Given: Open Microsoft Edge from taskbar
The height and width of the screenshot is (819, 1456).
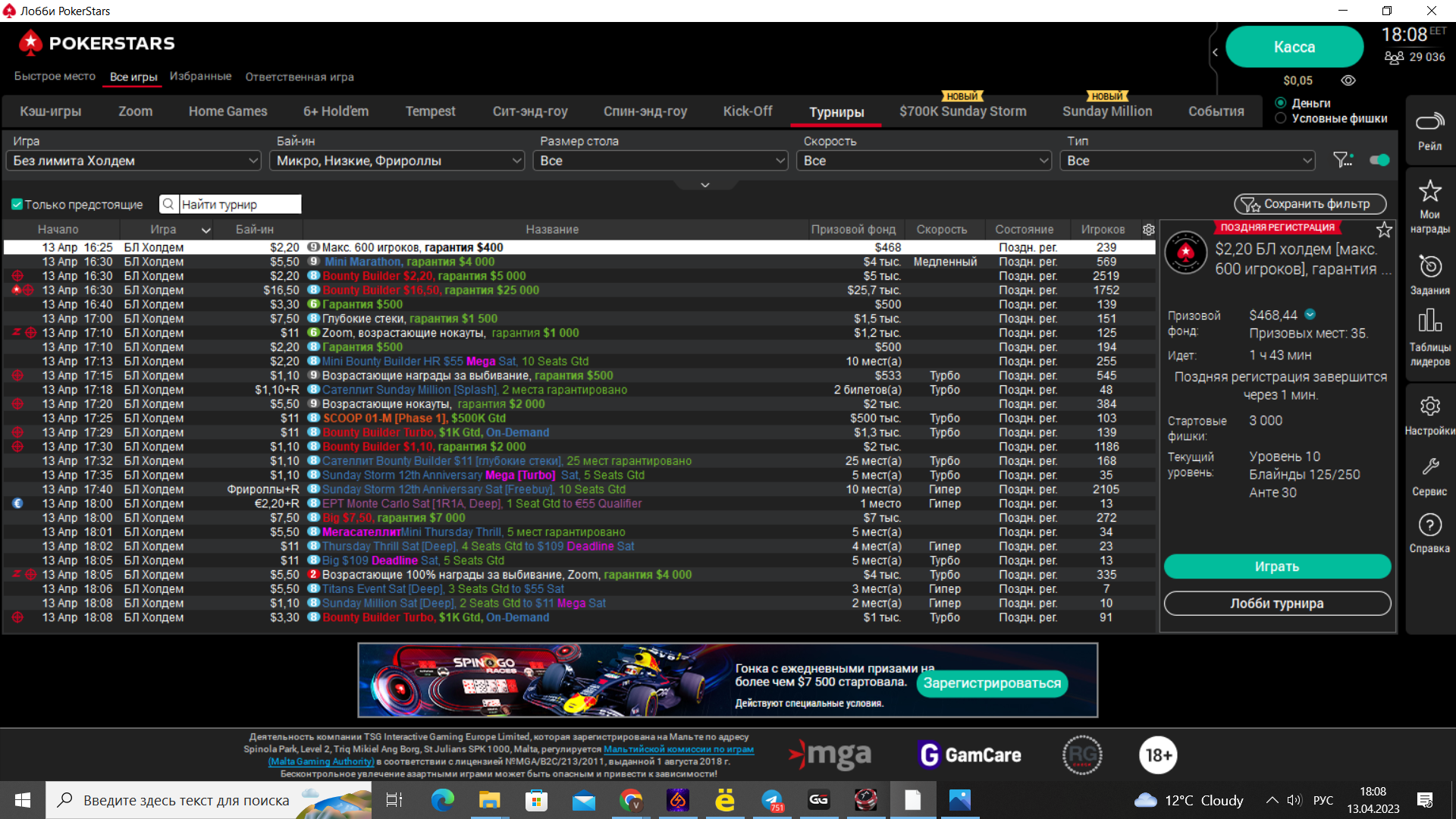Looking at the screenshot, I should [x=442, y=800].
